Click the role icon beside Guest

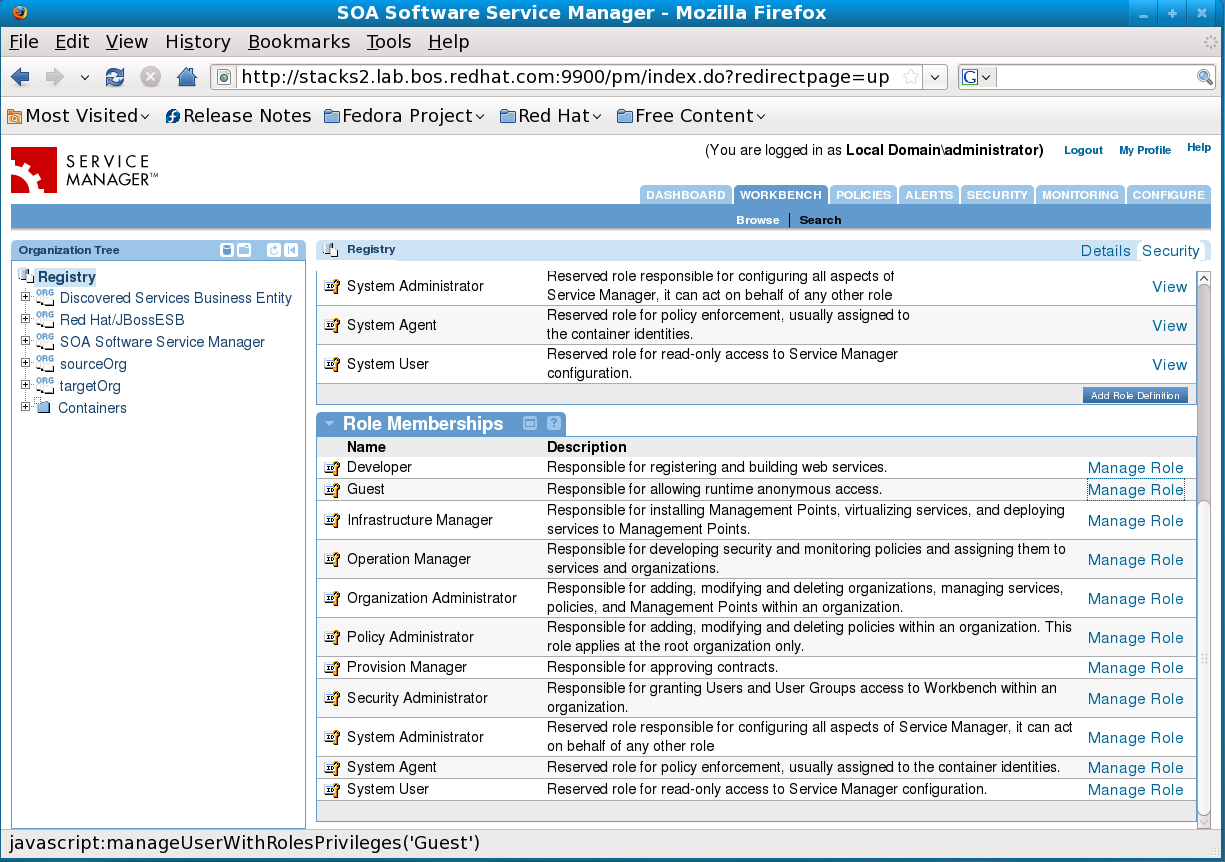click(332, 489)
